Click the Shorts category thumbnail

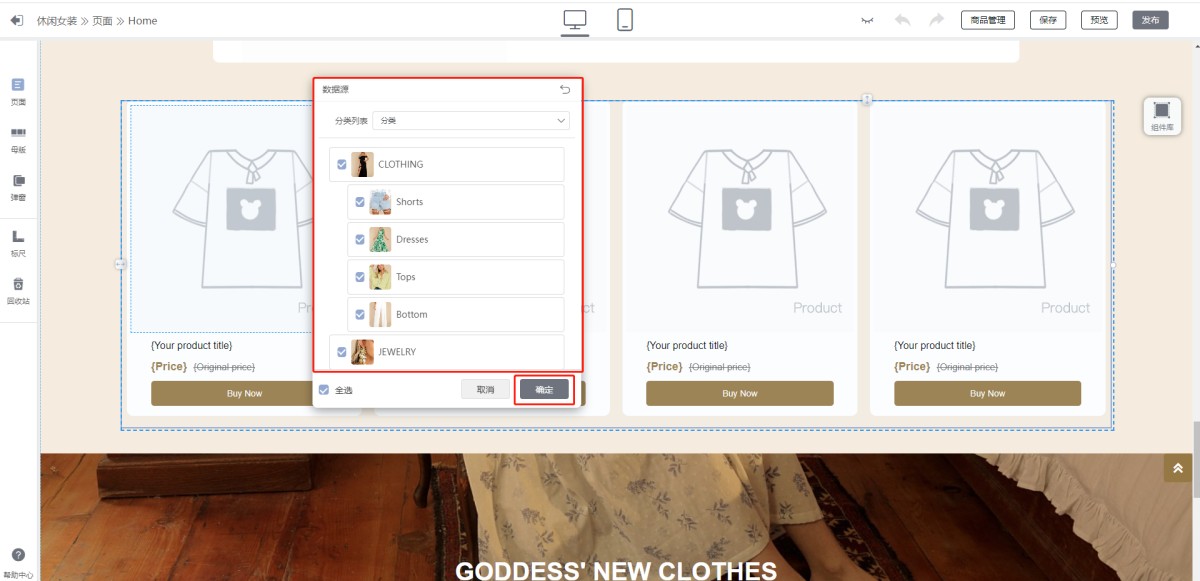click(x=380, y=202)
